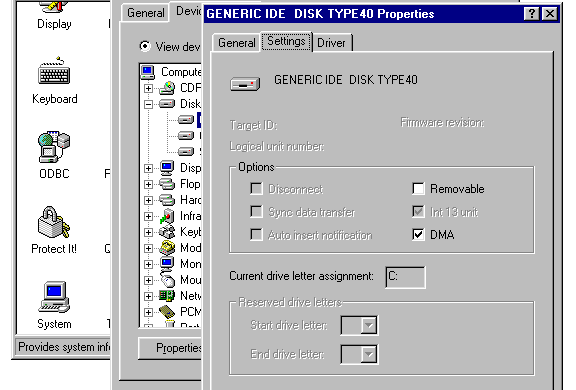Select the Hard disk controllers icon
The image size is (576, 390).
[x=167, y=200]
